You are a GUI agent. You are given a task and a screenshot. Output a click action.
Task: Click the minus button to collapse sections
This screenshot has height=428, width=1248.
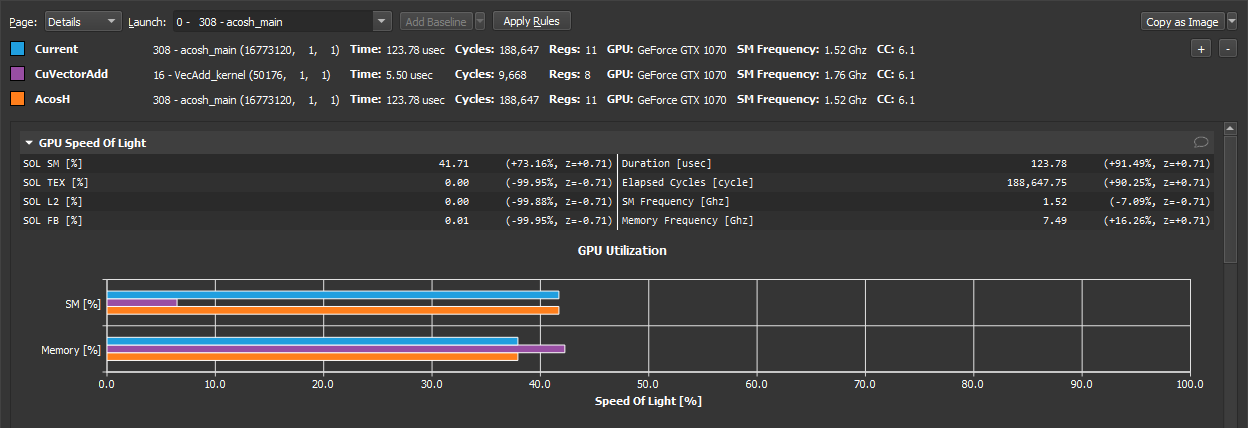[1228, 49]
